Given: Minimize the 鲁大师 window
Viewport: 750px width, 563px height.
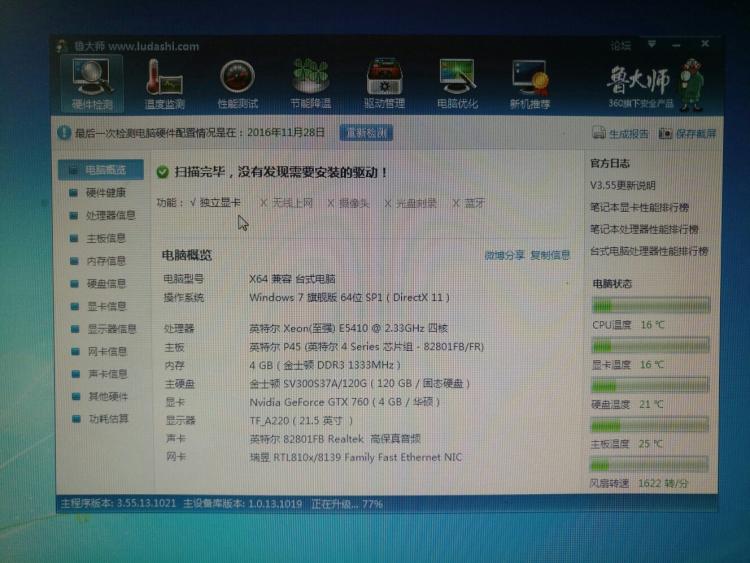Looking at the screenshot, I should tap(676, 45).
